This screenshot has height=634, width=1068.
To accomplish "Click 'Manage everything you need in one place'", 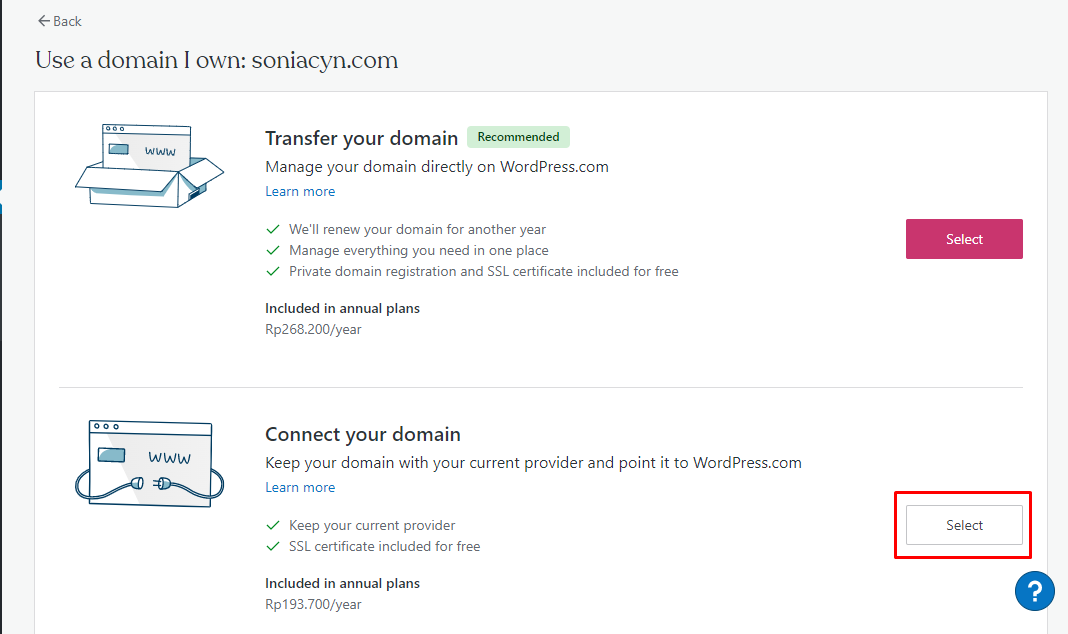I will click(419, 251).
